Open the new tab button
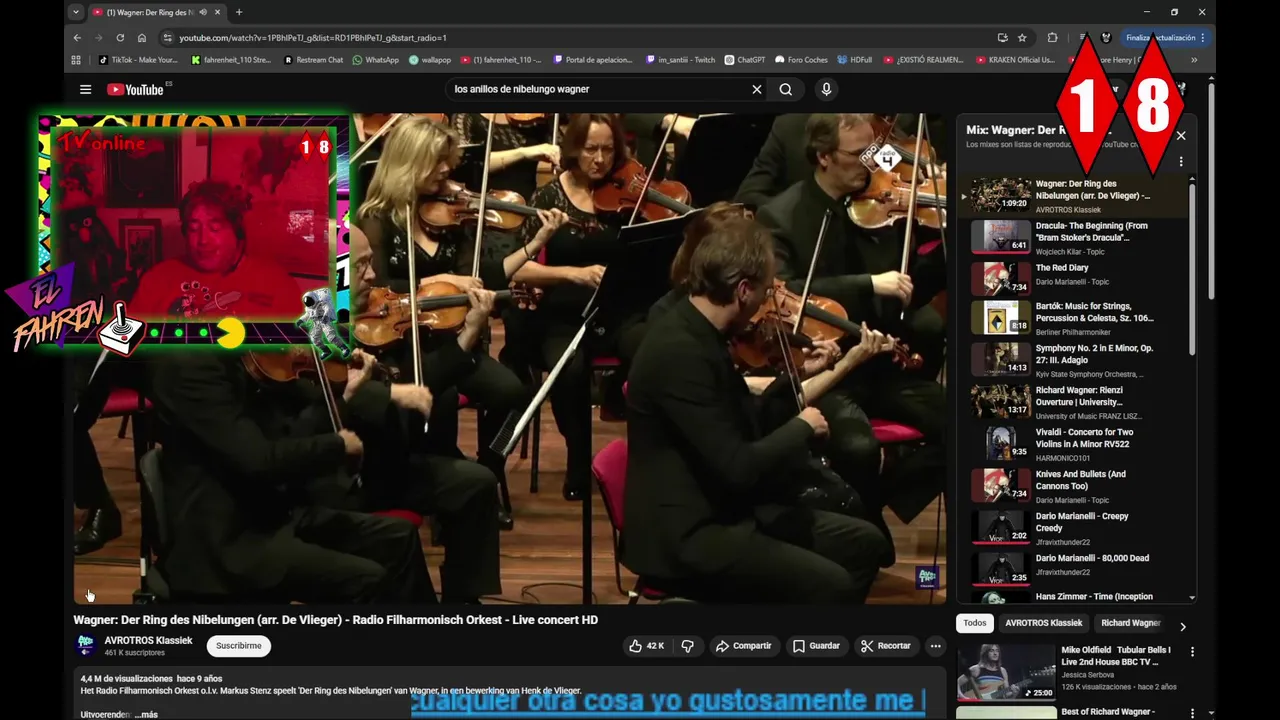Viewport: 1280px width, 720px height. (x=239, y=12)
